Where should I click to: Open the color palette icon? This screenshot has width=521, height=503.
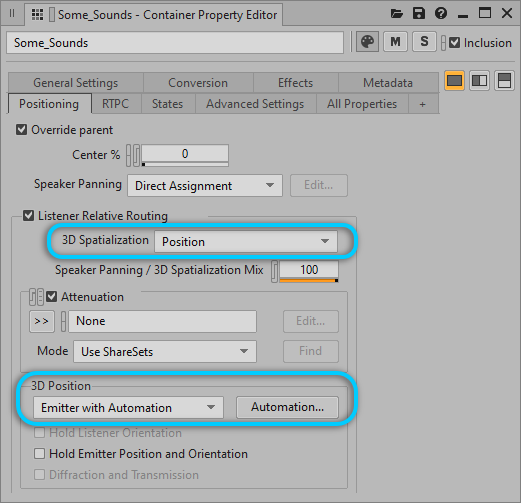click(367, 42)
